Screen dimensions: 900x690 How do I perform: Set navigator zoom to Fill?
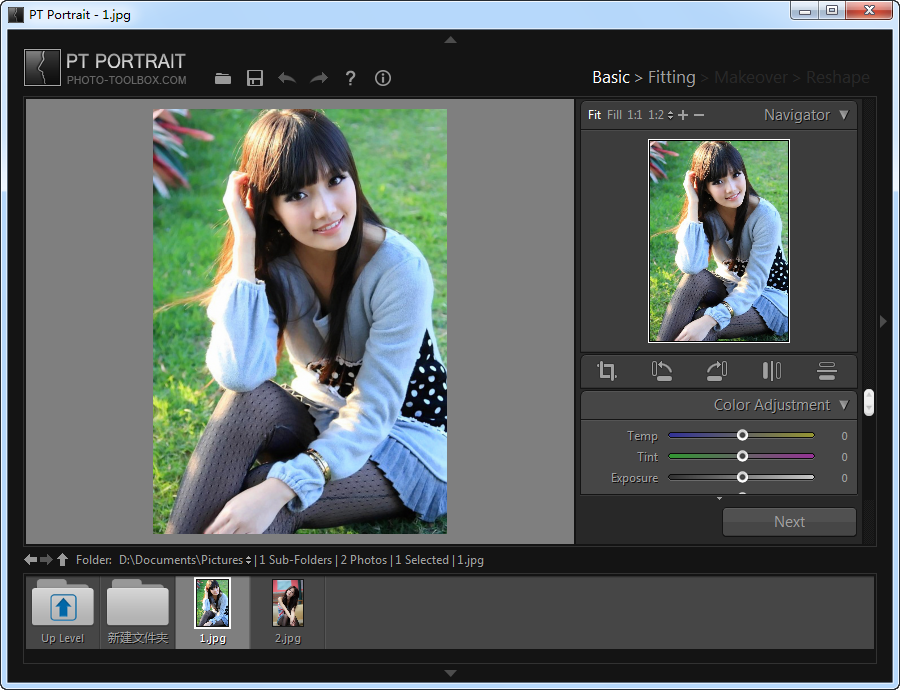tap(614, 115)
